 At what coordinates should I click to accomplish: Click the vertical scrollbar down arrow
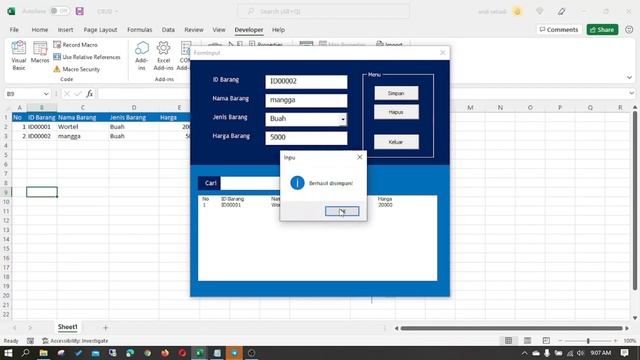(635, 318)
